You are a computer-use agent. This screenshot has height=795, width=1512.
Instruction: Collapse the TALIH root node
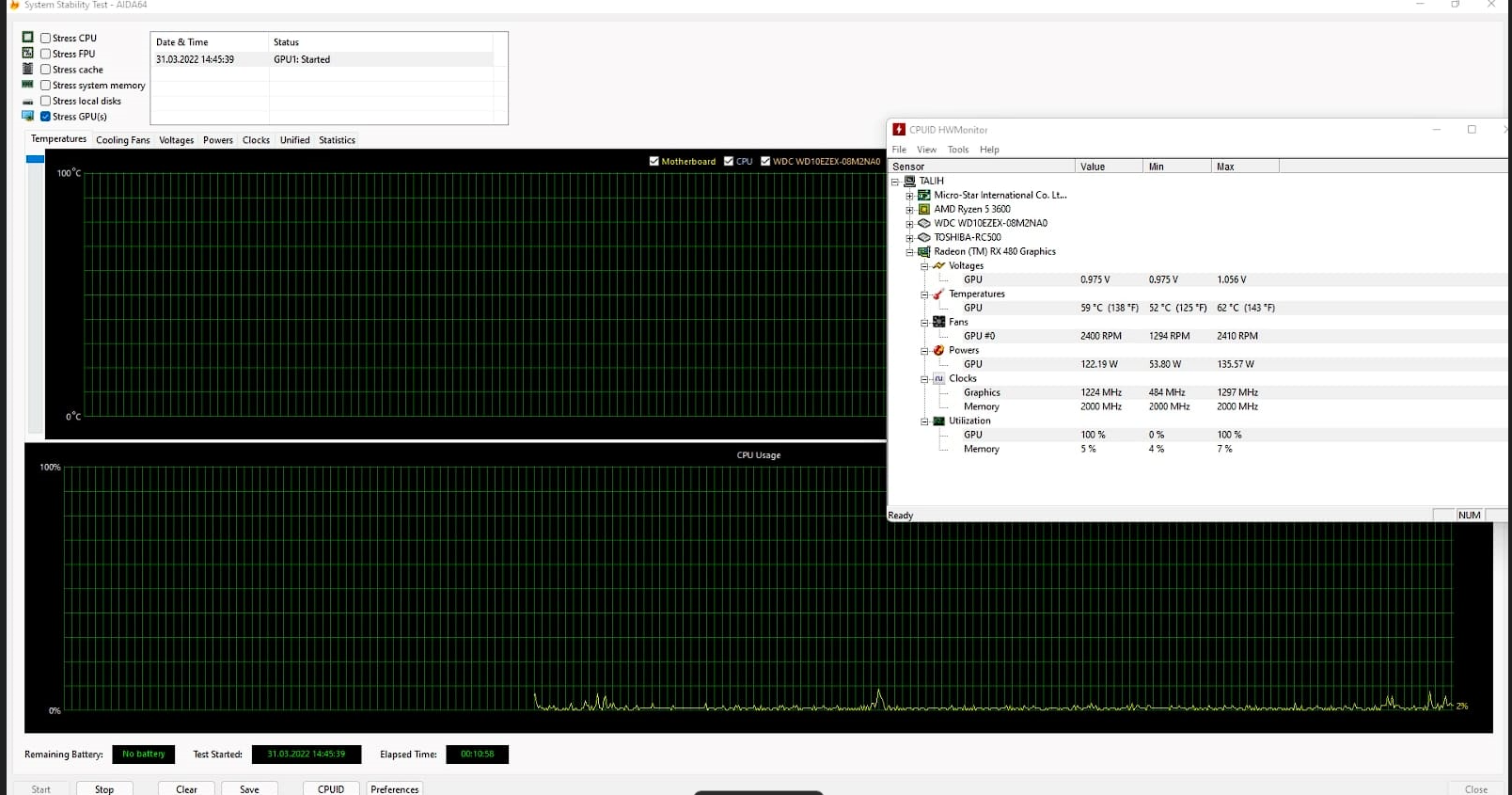(895, 182)
